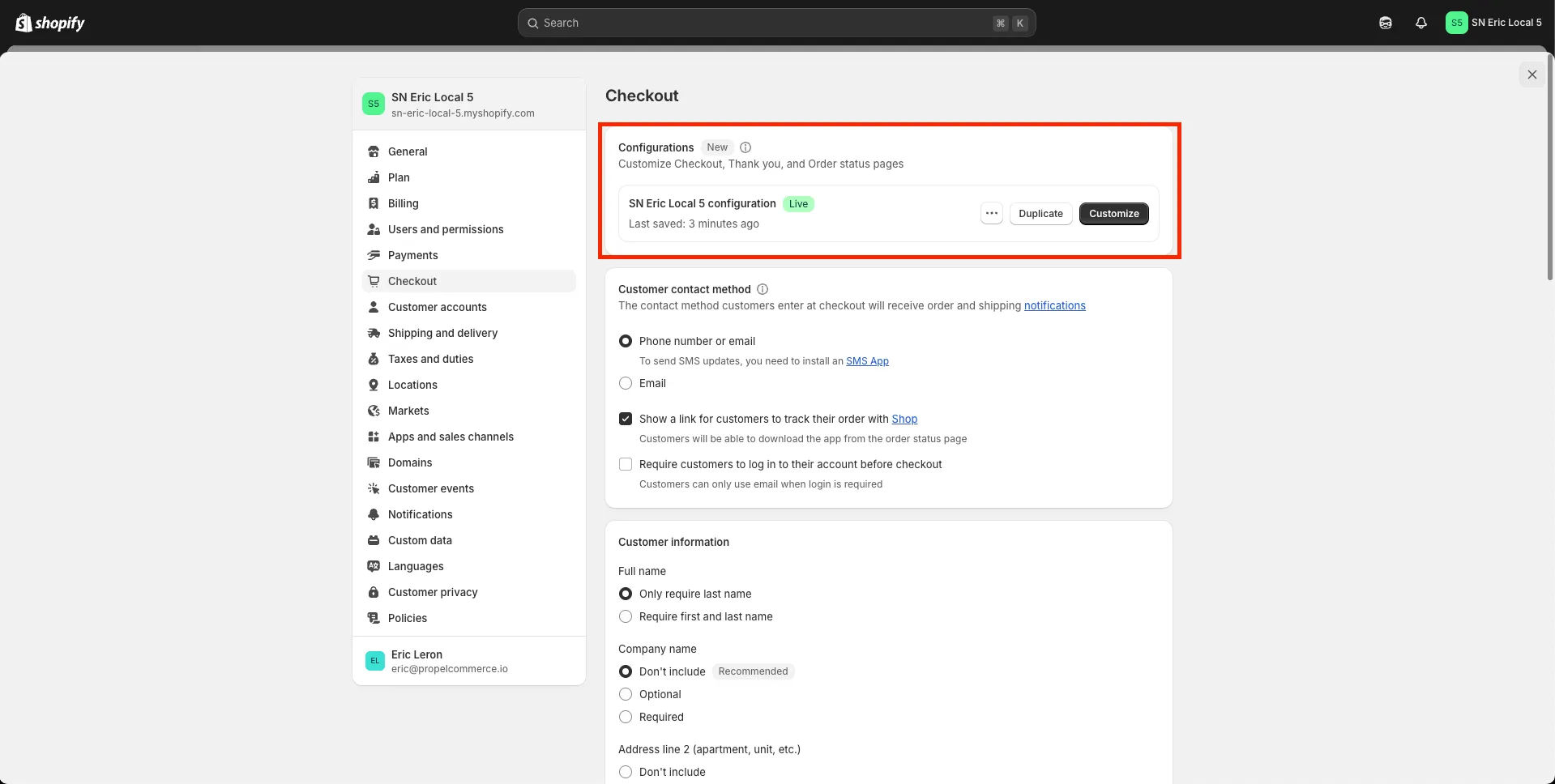Click the top Search field
The image size is (1555, 784).
pos(776,23)
